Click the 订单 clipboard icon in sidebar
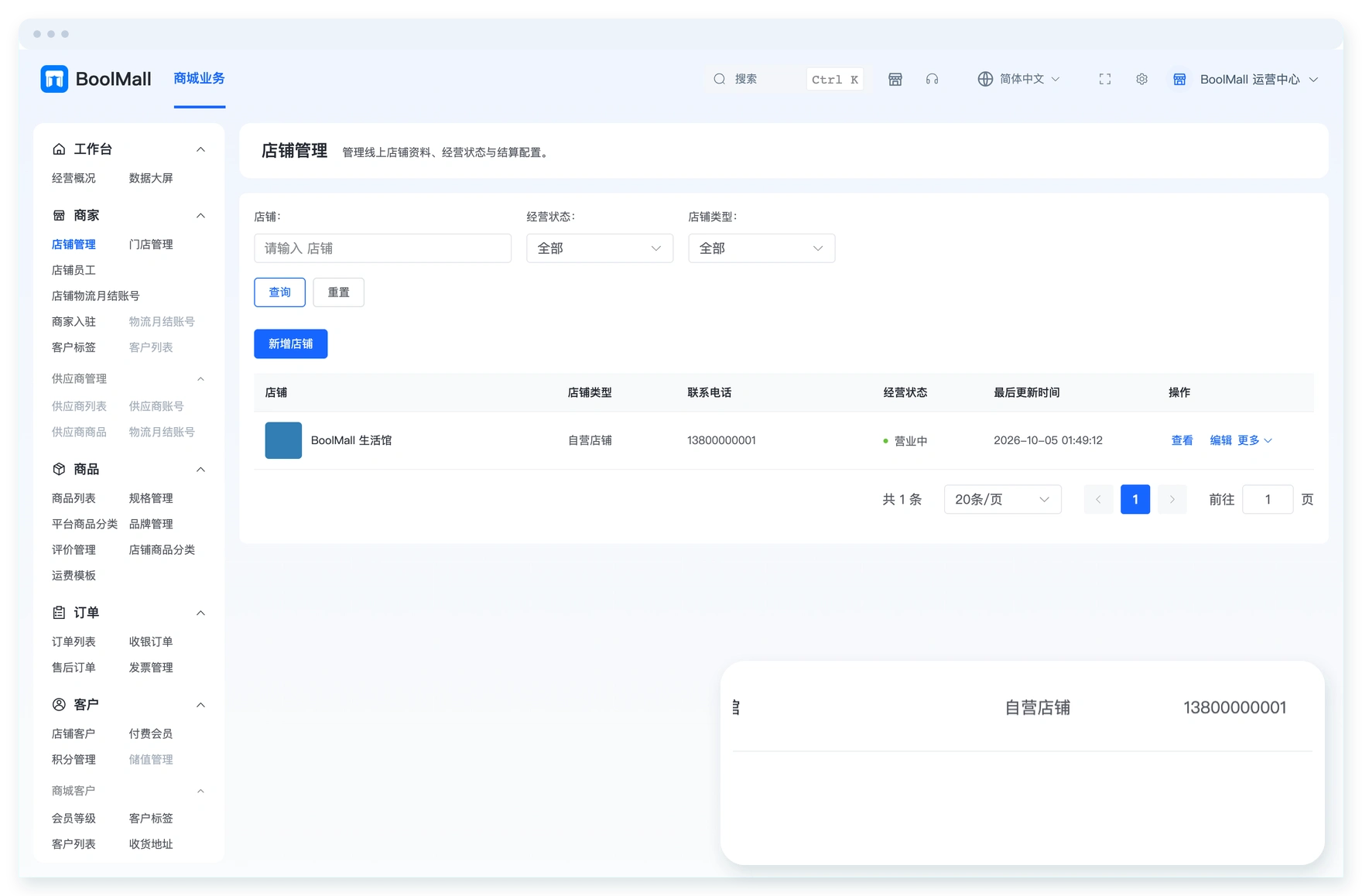This screenshot has height=896, width=1362. (59, 612)
